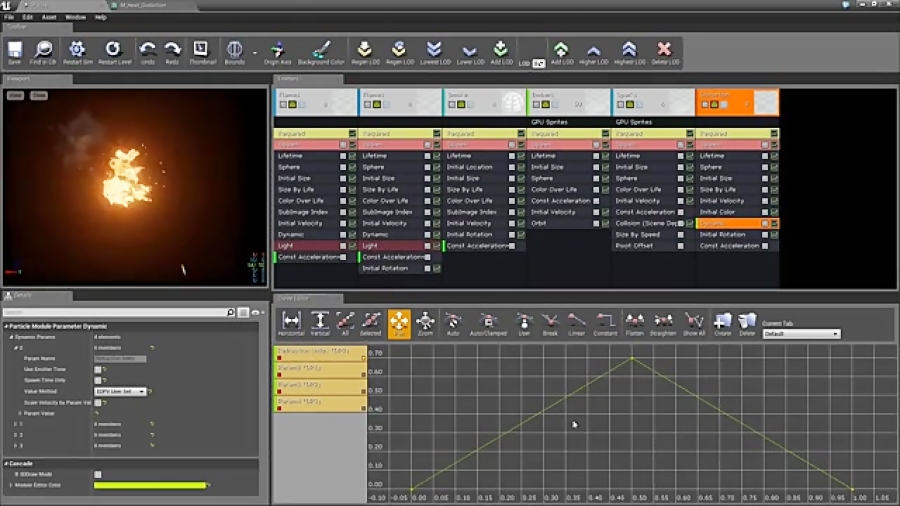Viewport: 900px width, 506px height.
Task: Click the Add LOD icon
Action: [500, 51]
